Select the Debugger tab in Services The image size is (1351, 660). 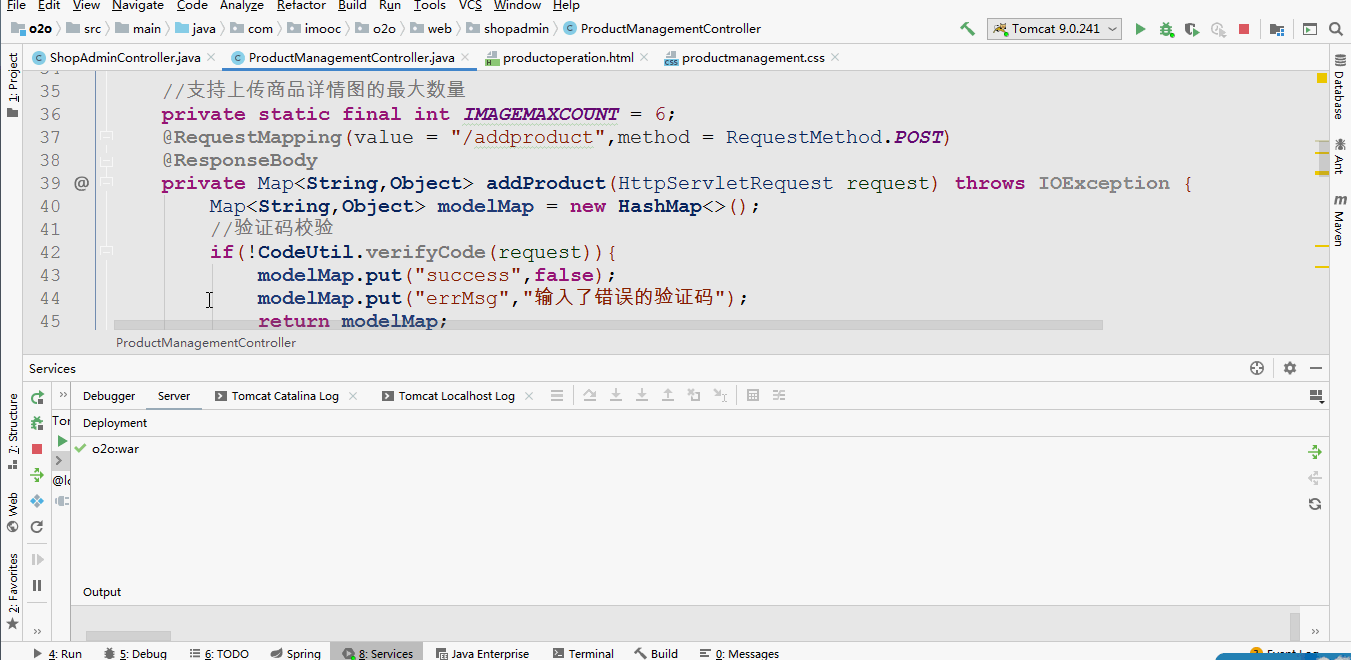pyautogui.click(x=109, y=396)
